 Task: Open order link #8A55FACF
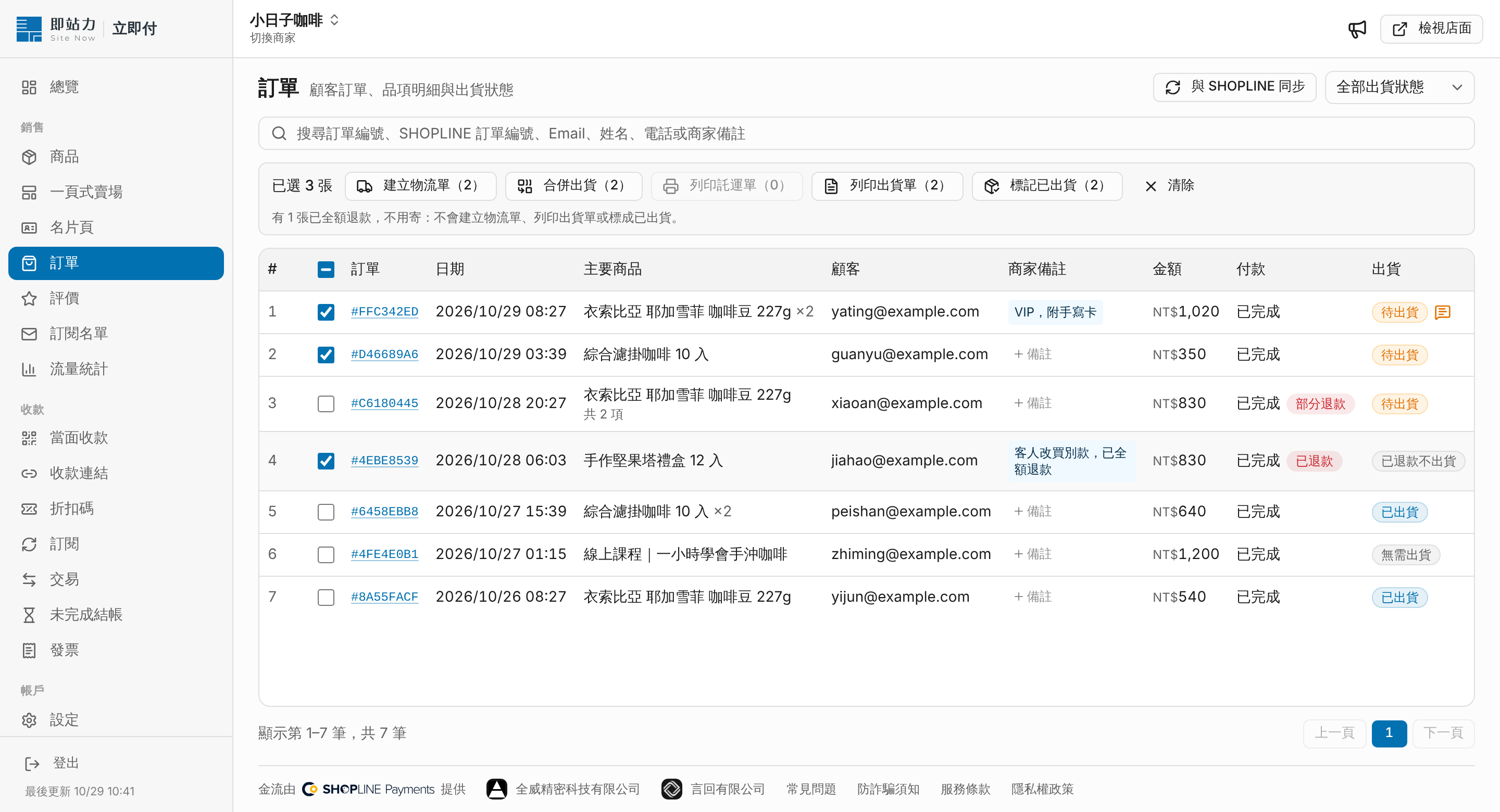(384, 597)
